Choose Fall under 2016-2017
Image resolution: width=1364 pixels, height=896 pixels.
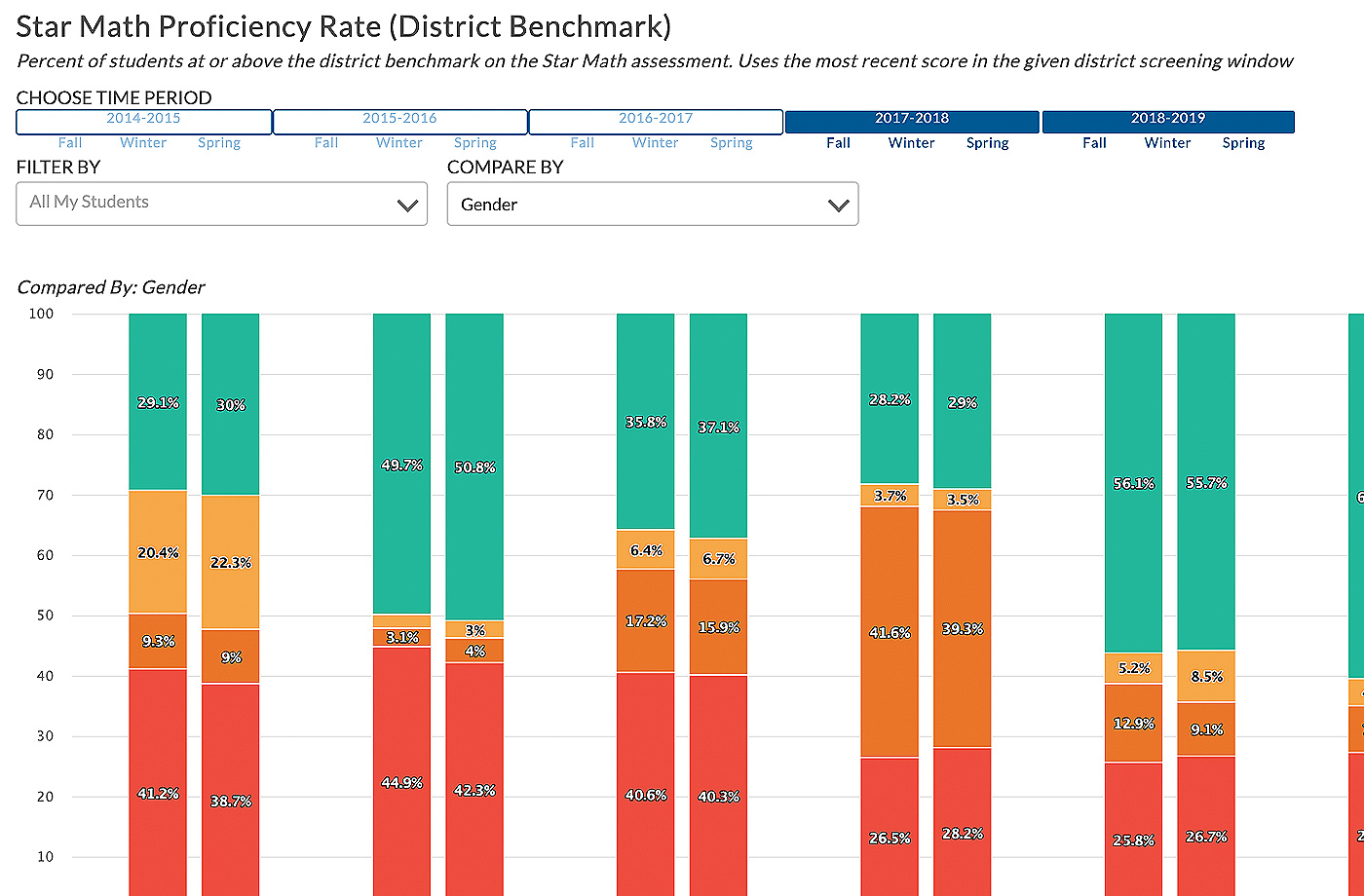[583, 143]
